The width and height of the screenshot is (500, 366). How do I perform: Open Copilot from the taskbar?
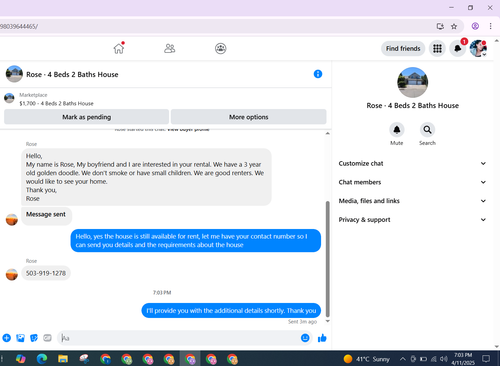(21, 359)
